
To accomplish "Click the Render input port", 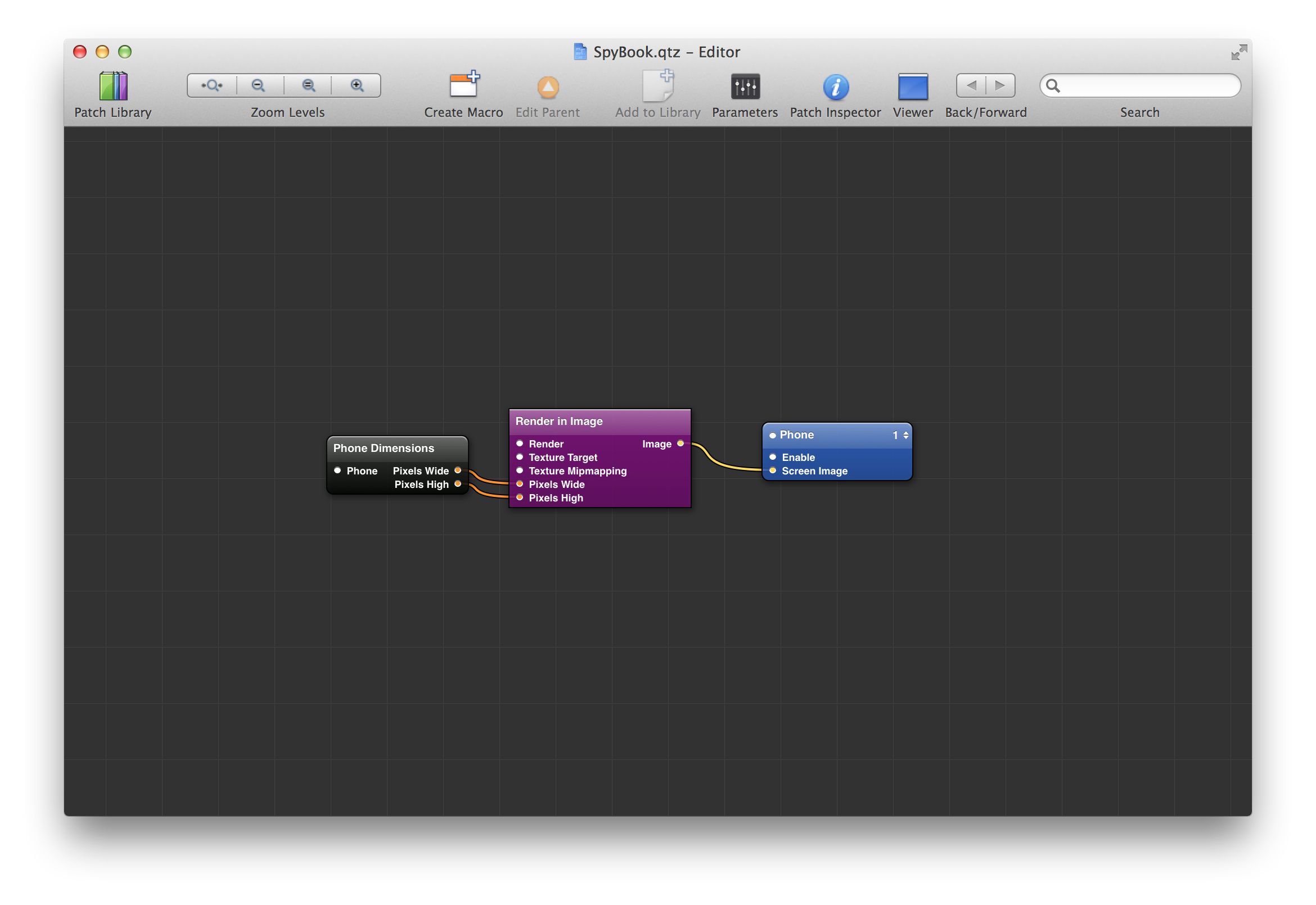I will click(520, 444).
